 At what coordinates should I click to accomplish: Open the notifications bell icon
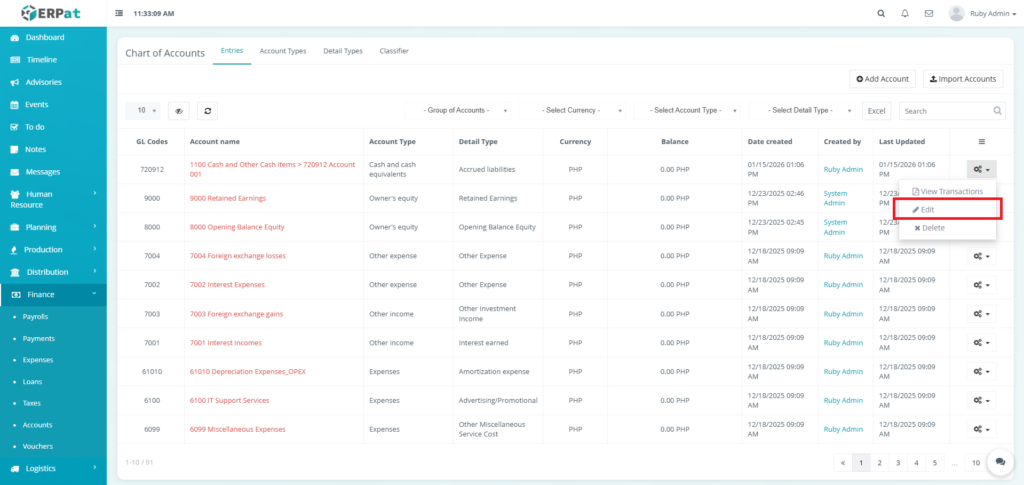point(905,14)
